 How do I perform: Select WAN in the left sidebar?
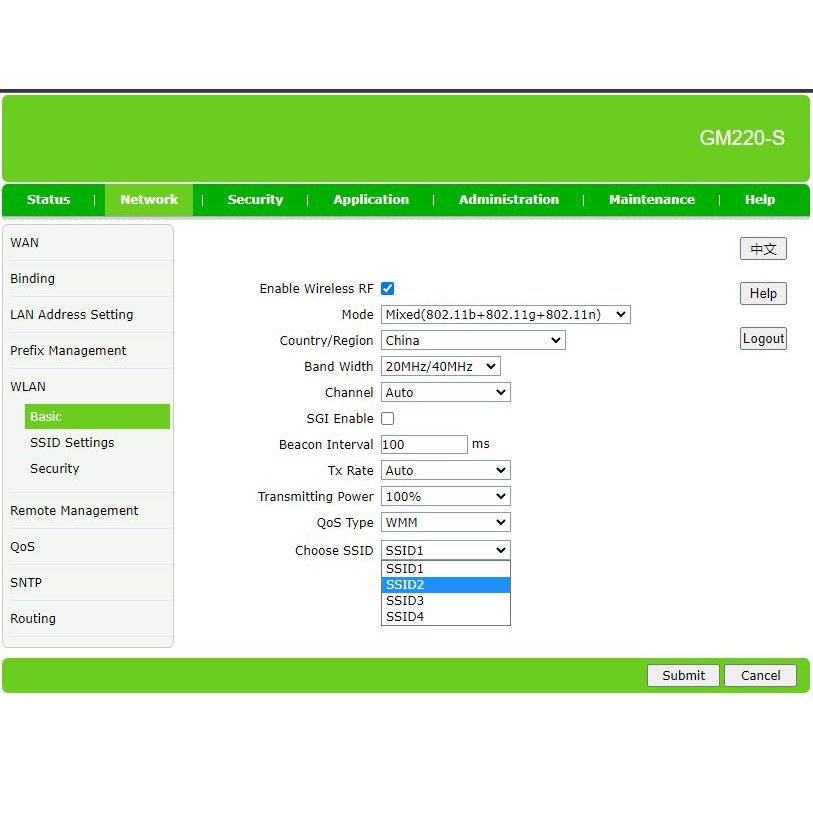click(x=25, y=242)
